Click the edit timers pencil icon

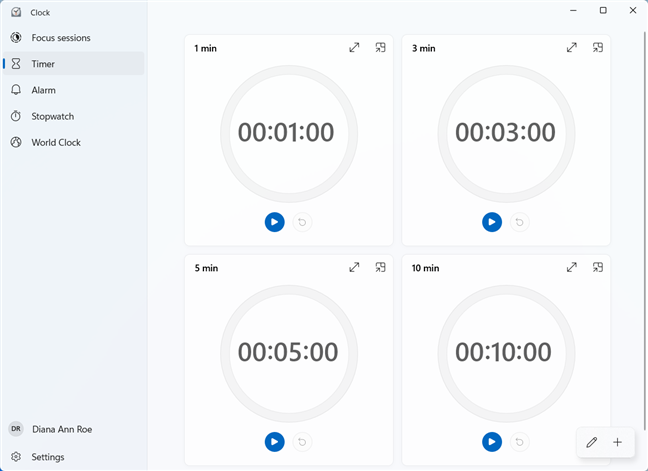[592, 442]
